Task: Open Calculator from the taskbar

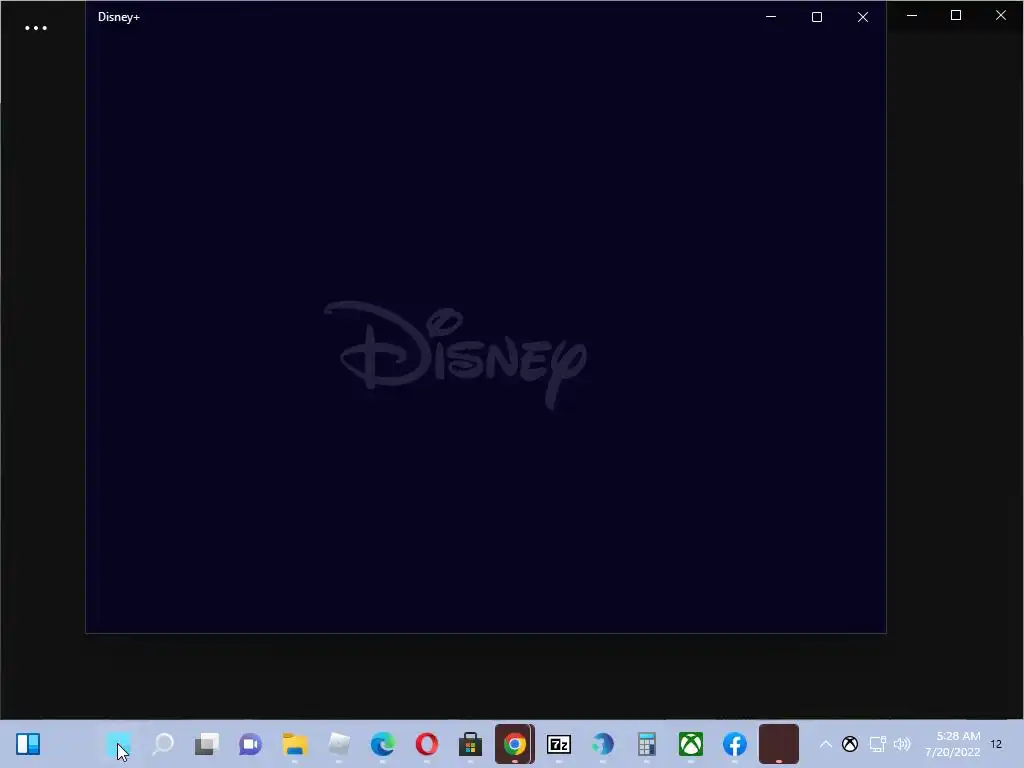Action: tap(647, 744)
